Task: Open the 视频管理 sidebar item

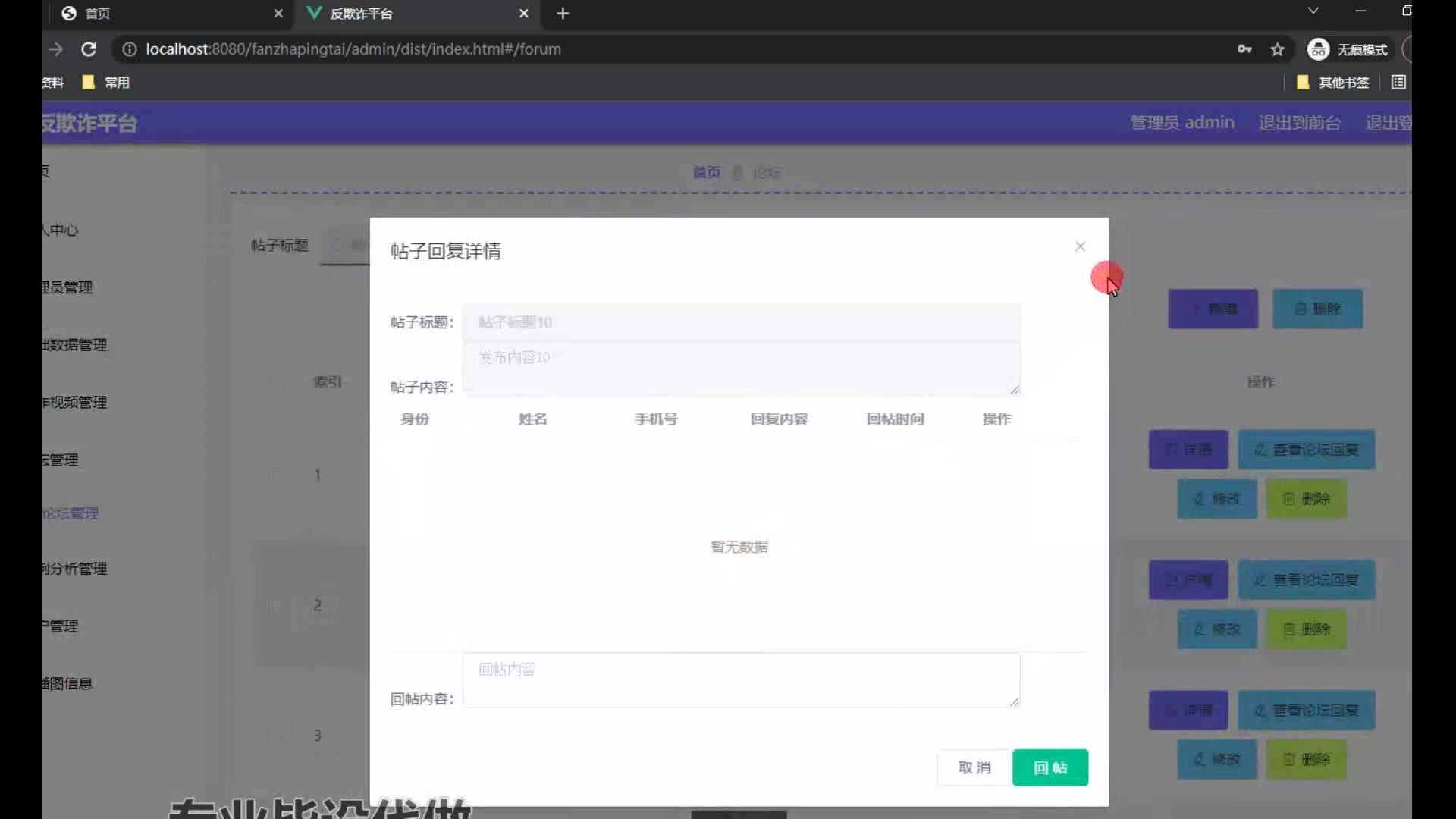Action: click(74, 403)
